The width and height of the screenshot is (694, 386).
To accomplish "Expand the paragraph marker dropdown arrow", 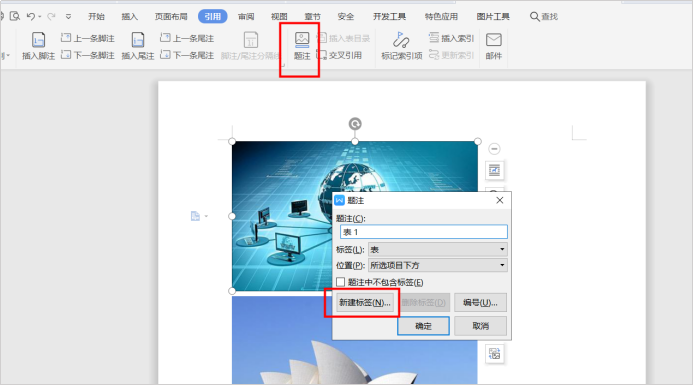I will [206, 216].
